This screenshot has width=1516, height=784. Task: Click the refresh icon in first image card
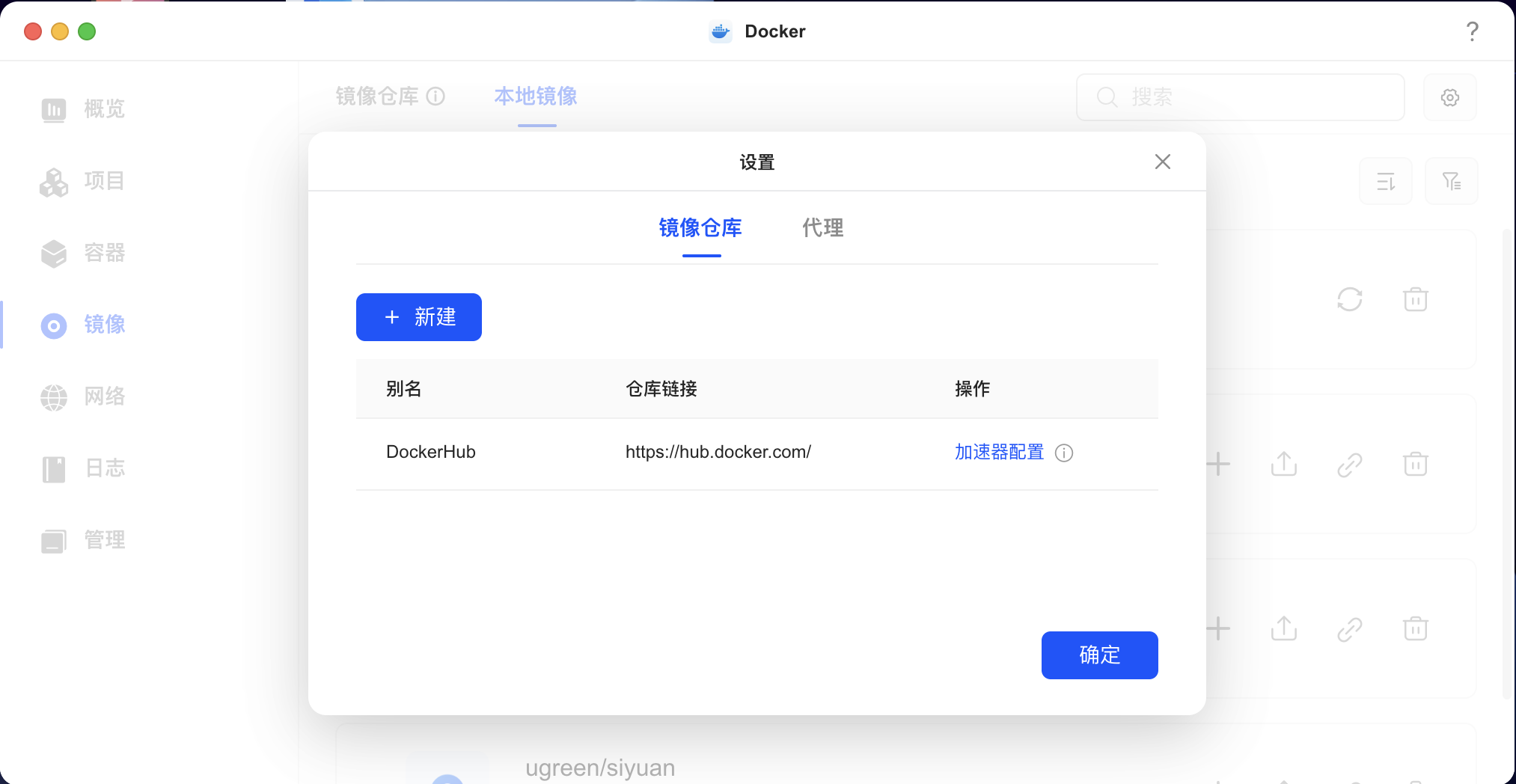1350,299
